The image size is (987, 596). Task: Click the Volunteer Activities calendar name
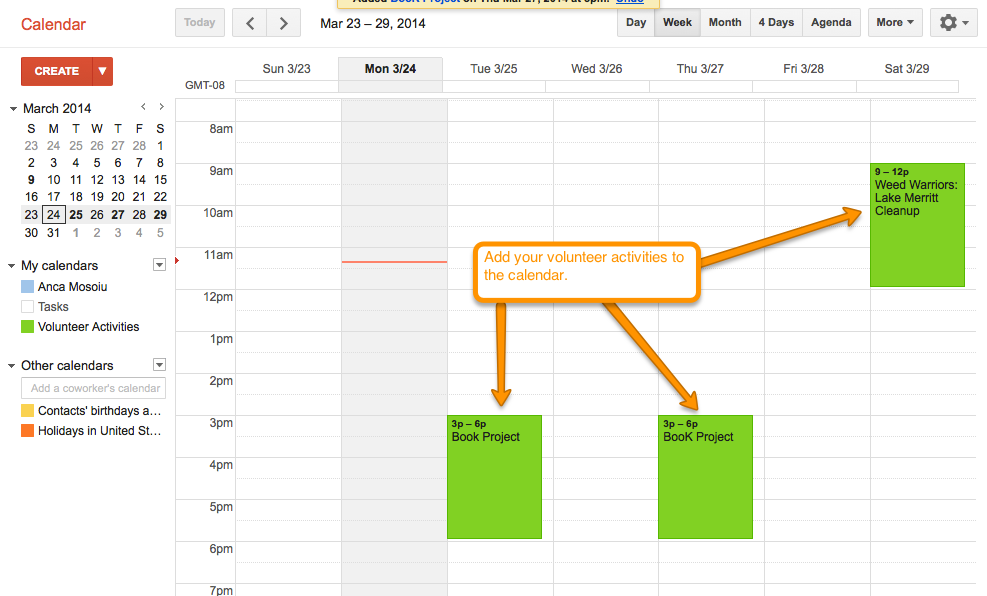(88, 327)
